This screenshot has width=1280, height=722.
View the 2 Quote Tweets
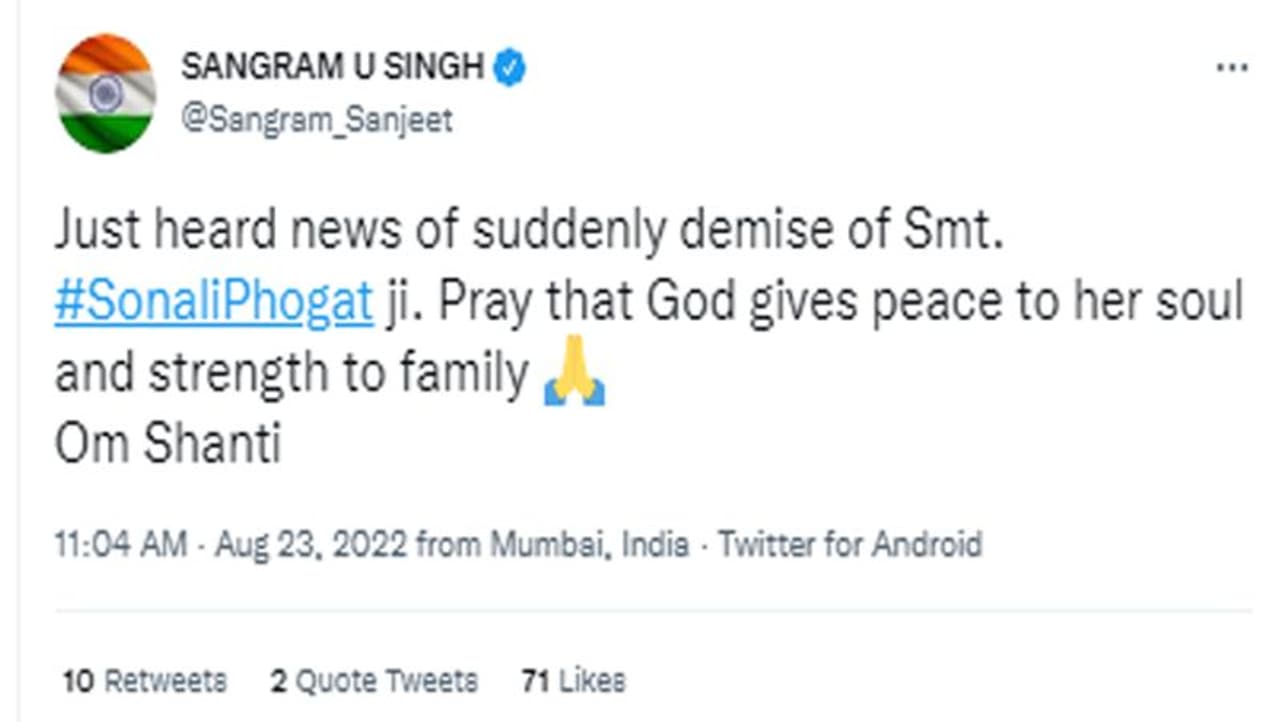point(374,681)
